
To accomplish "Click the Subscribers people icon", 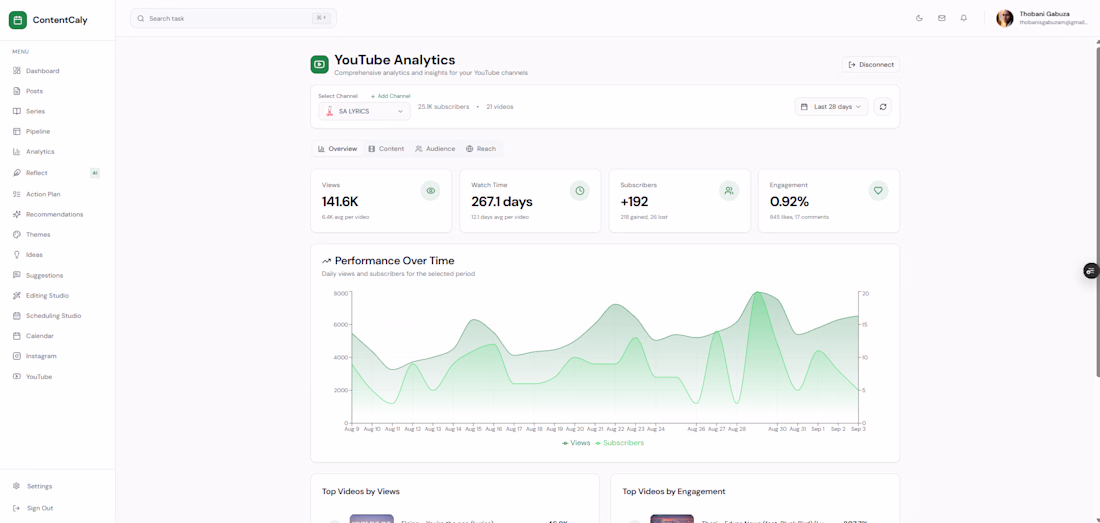I will 730,191.
